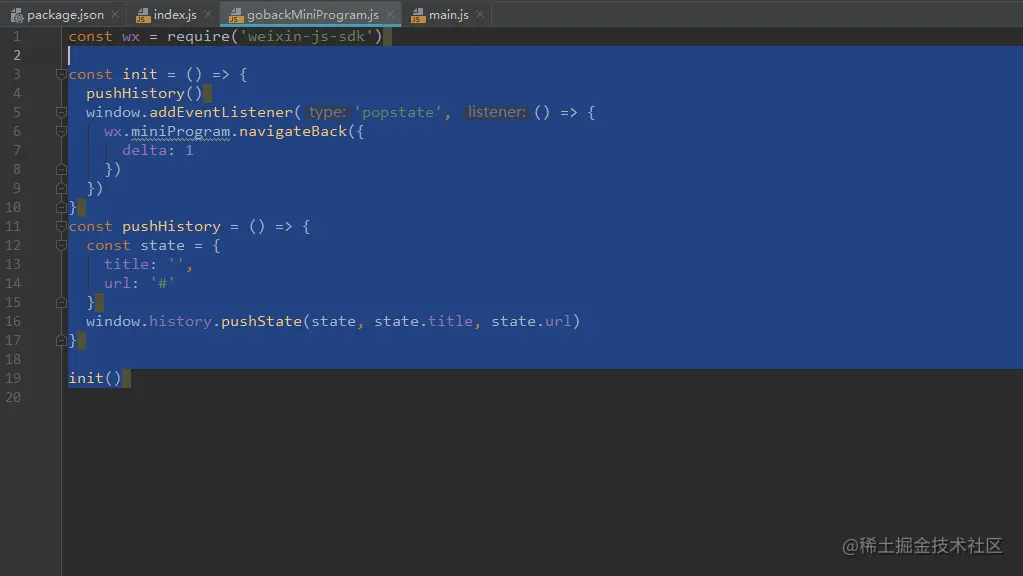Click the JS icon on the main.js tab
Screen dimensions: 1023x576
coord(416,14)
